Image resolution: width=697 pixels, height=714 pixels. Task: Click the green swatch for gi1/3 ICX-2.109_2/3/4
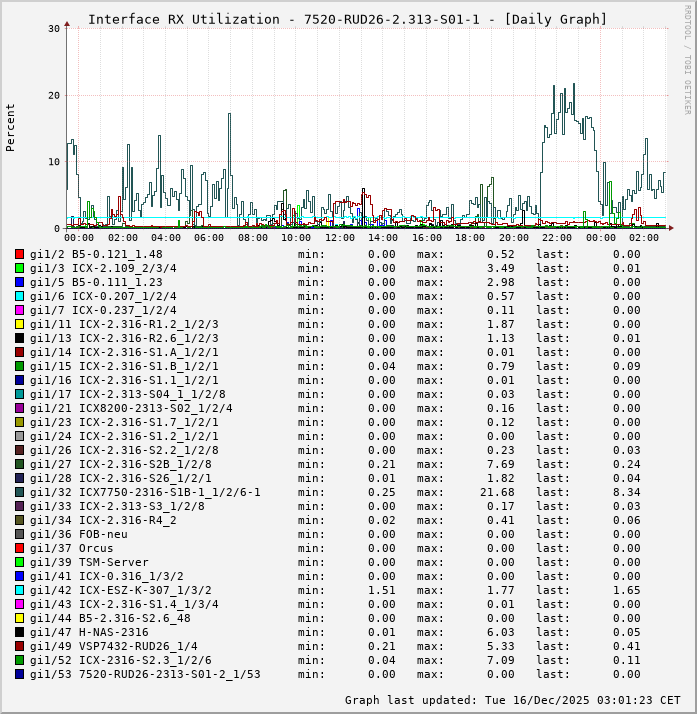click(x=19, y=268)
